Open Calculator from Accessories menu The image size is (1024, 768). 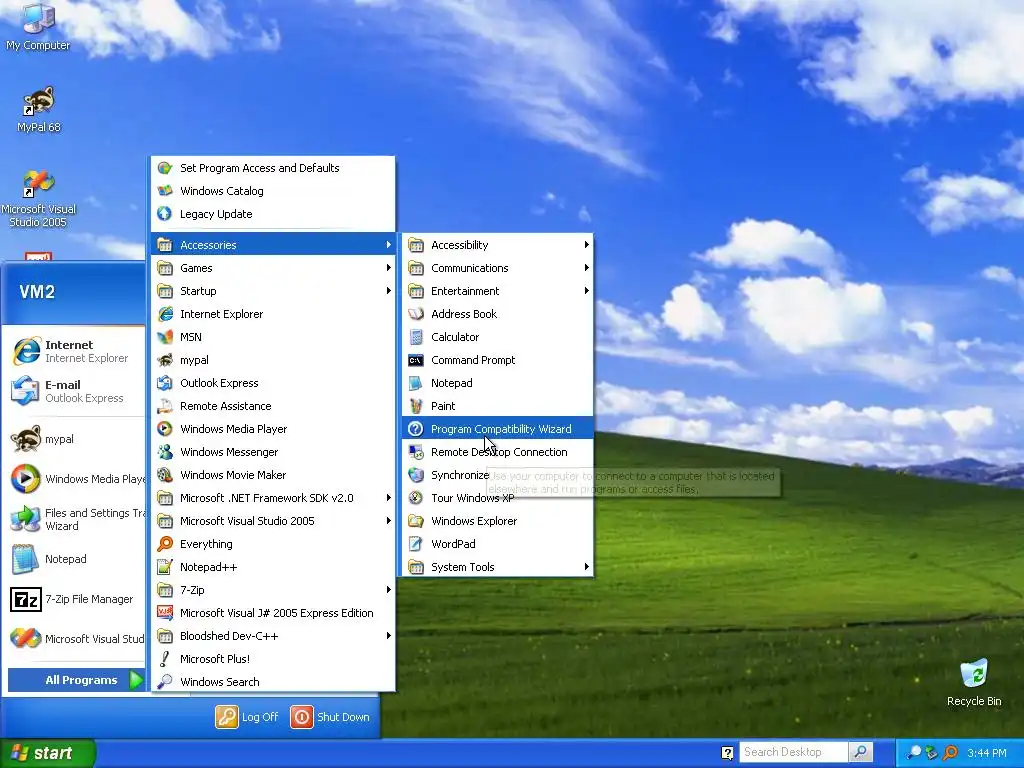498,337
